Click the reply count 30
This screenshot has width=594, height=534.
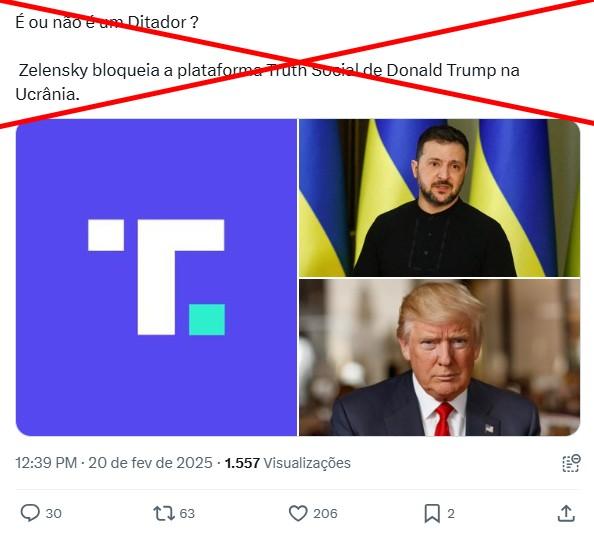54,514
